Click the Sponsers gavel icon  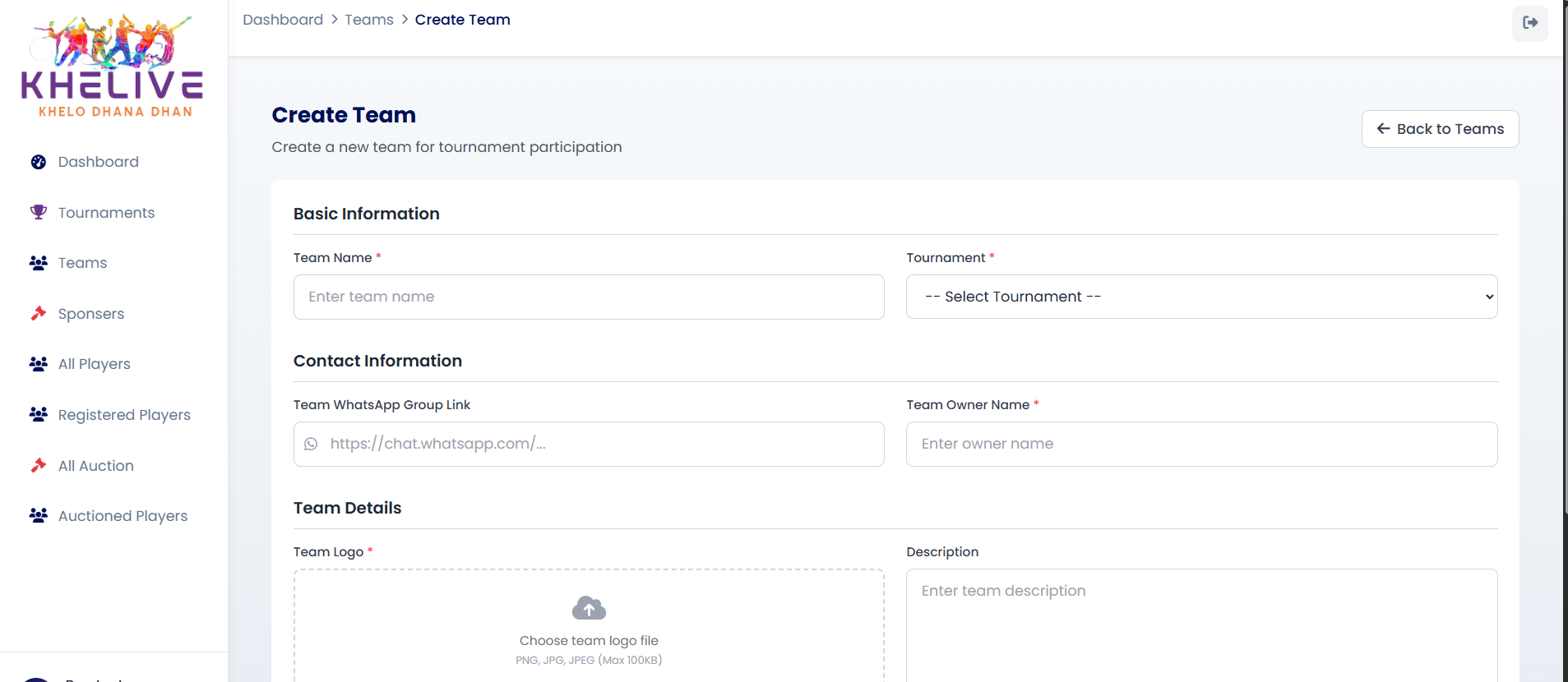39,313
